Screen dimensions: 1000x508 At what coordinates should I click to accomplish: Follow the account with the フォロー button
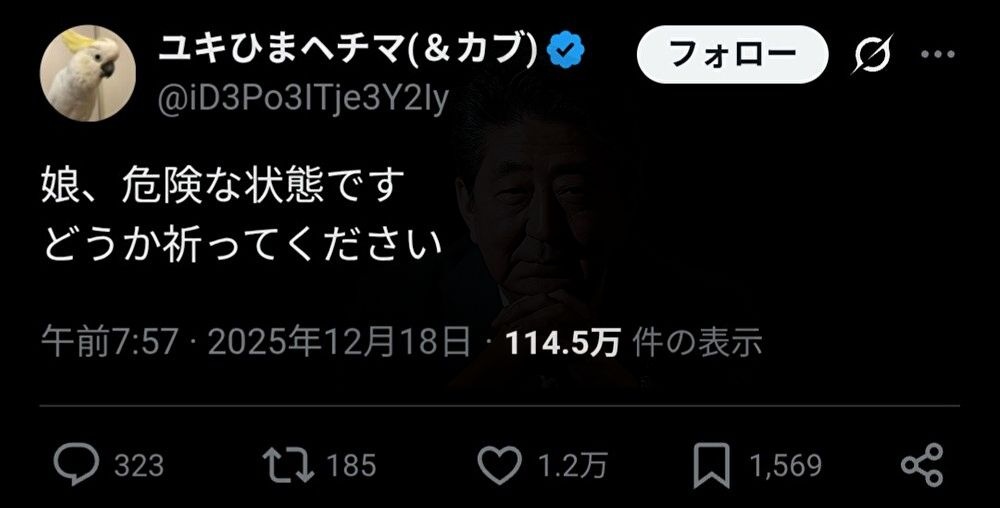(x=732, y=54)
